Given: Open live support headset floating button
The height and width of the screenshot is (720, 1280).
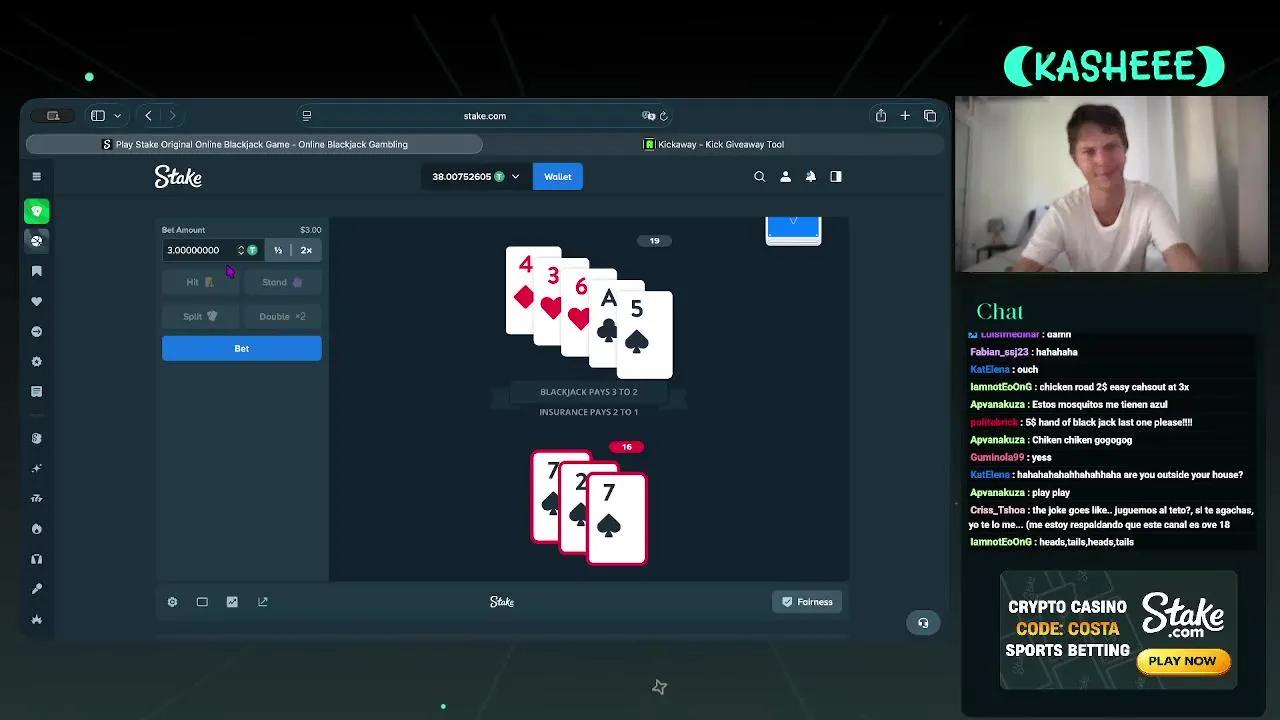Looking at the screenshot, I should tap(923, 623).
